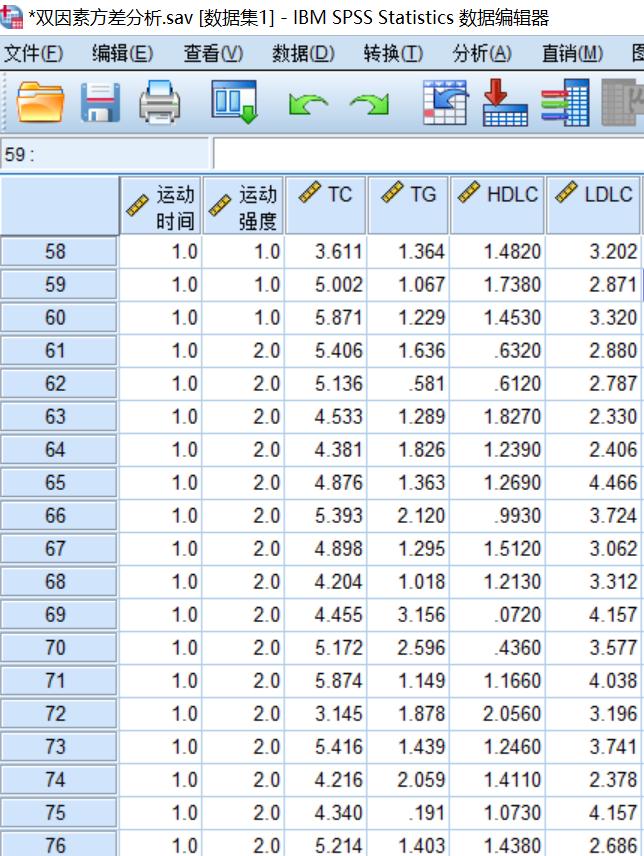Open the 分析(A) menu
This screenshot has width=644, height=856.
(x=481, y=53)
